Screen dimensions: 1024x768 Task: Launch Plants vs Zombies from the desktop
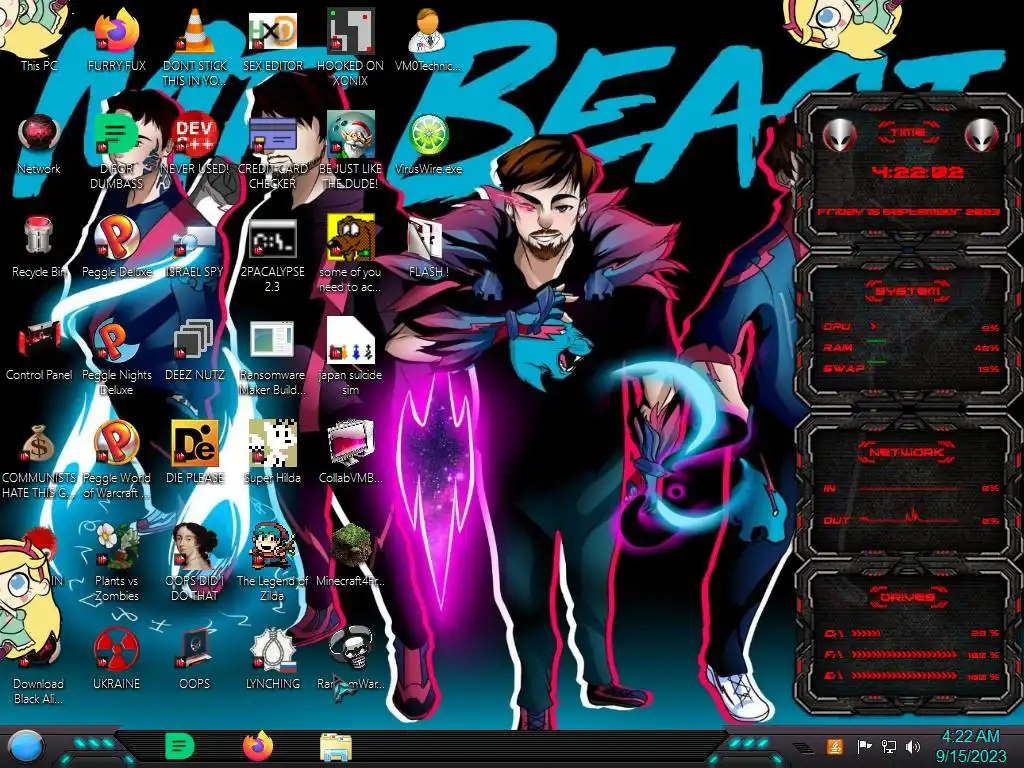[116, 562]
